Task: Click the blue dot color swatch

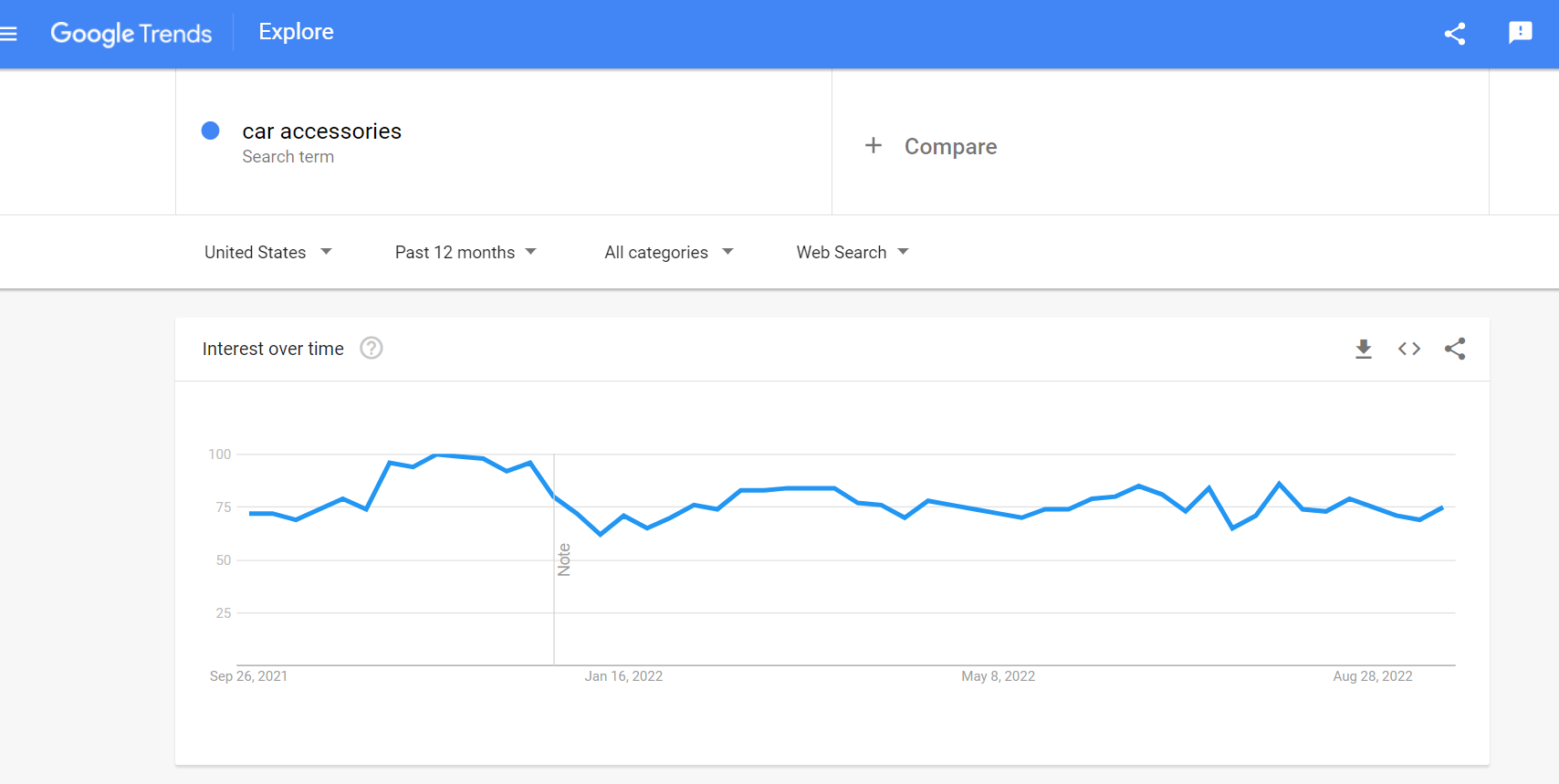Action: (x=210, y=131)
